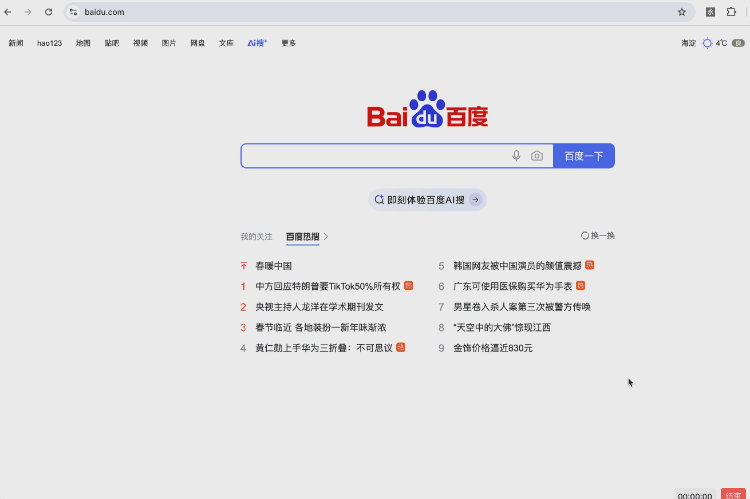This screenshot has height=499, width=750.
Task: Open hot search 春暖中国
Action: tap(273, 266)
